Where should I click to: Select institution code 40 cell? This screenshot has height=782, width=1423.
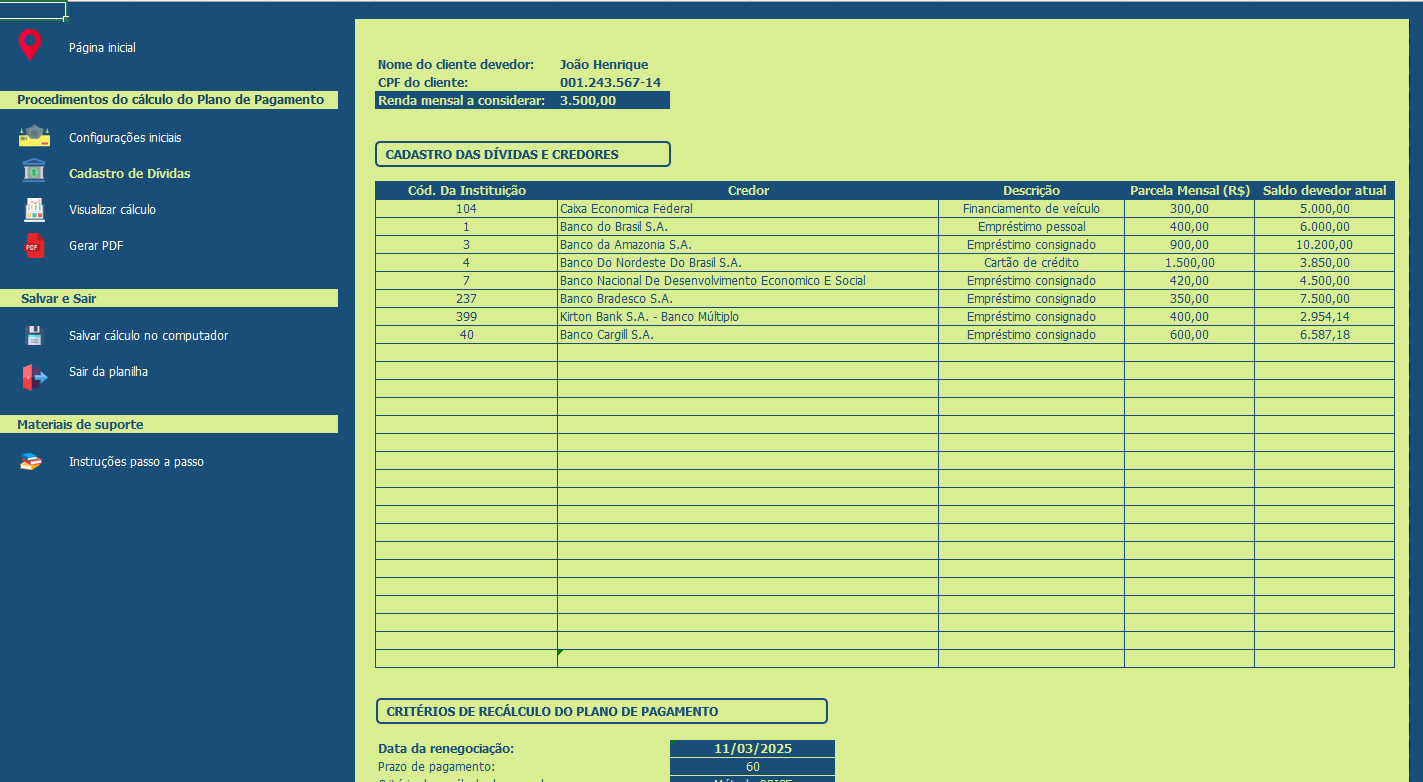[466, 335]
